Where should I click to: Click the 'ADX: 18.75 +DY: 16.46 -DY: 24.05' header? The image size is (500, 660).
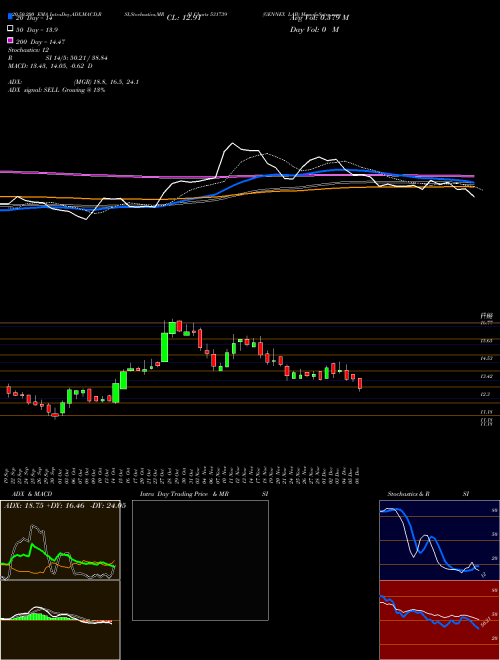64,506
